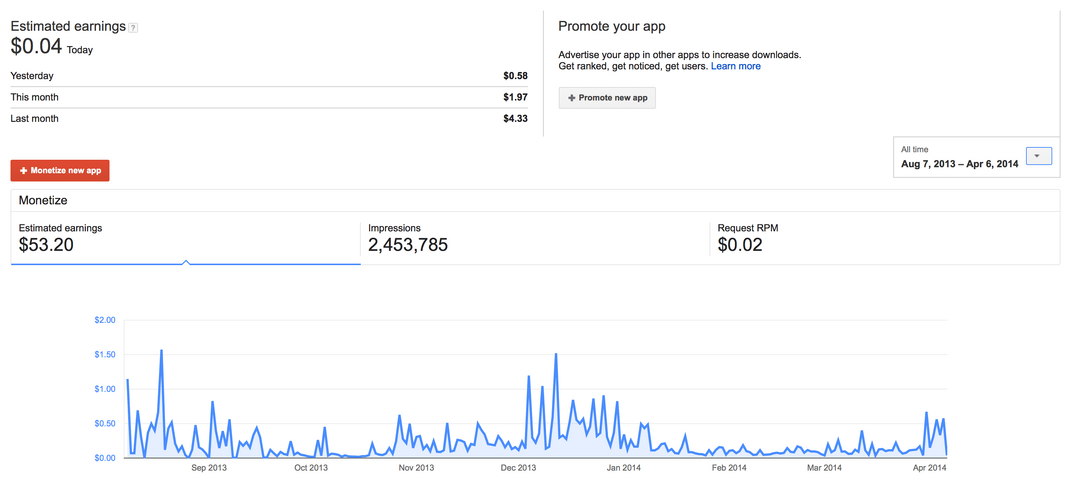The width and height of the screenshot is (1065, 480).
Task: Click the plus icon on Promote new app
Action: click(x=571, y=98)
